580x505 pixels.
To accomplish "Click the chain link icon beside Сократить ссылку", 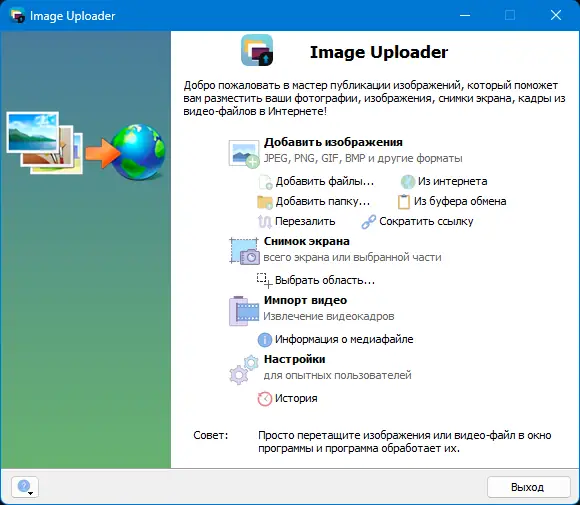I will click(368, 222).
